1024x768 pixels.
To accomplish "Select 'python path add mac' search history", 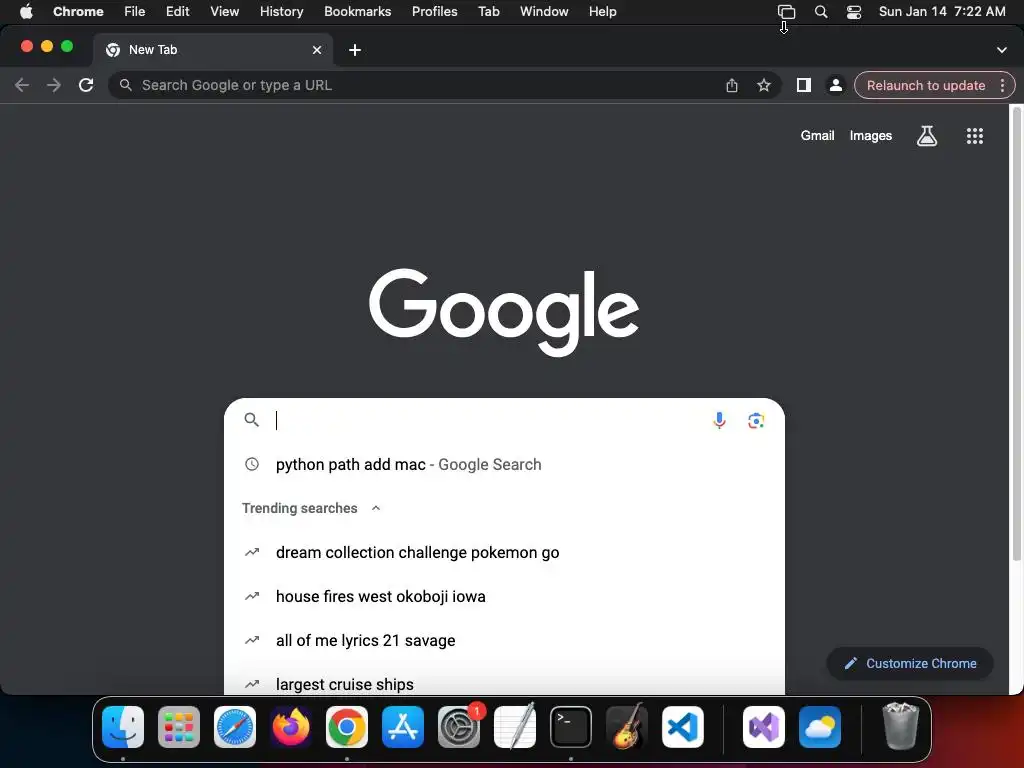I will (x=504, y=464).
